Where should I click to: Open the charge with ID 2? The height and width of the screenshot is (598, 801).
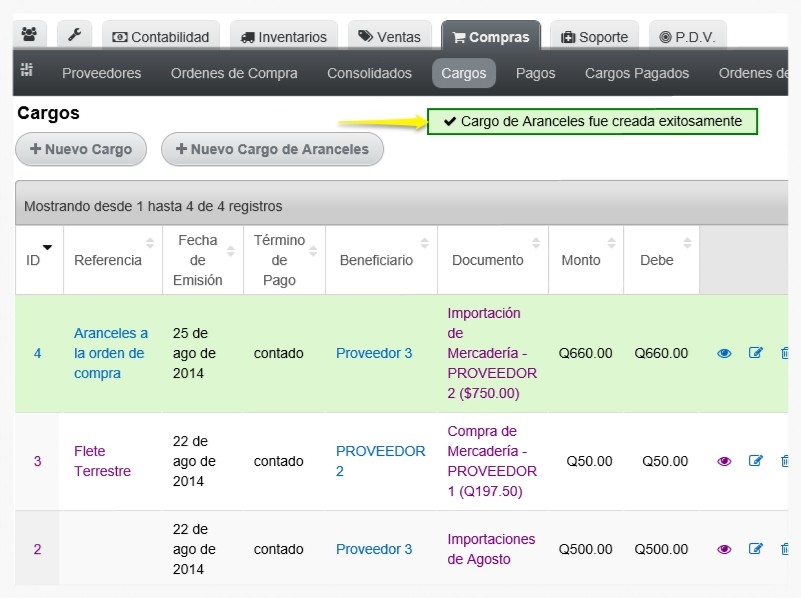37,549
